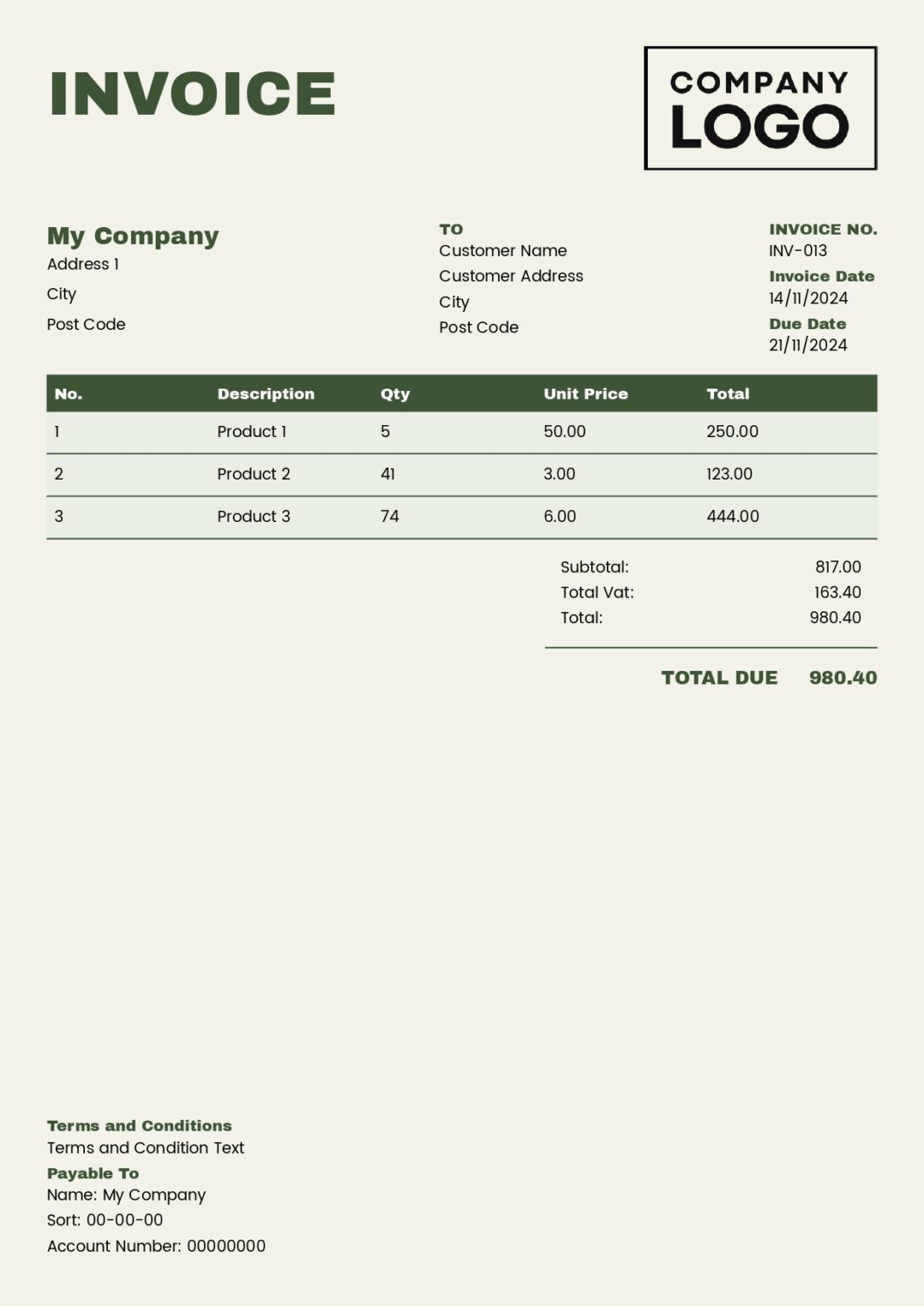Viewport: 924px width, 1306px height.
Task: Click the Terms and Condition Text line
Action: 145,1148
